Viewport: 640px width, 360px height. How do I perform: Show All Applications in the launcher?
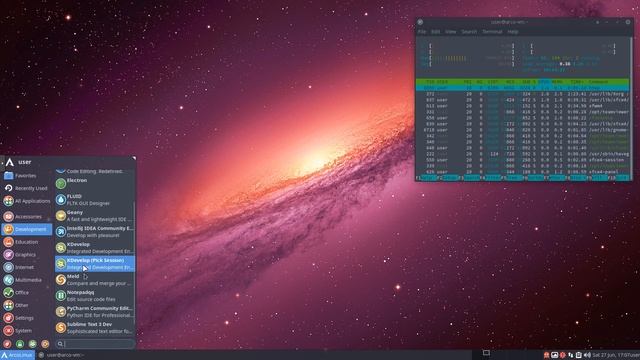(x=27, y=201)
